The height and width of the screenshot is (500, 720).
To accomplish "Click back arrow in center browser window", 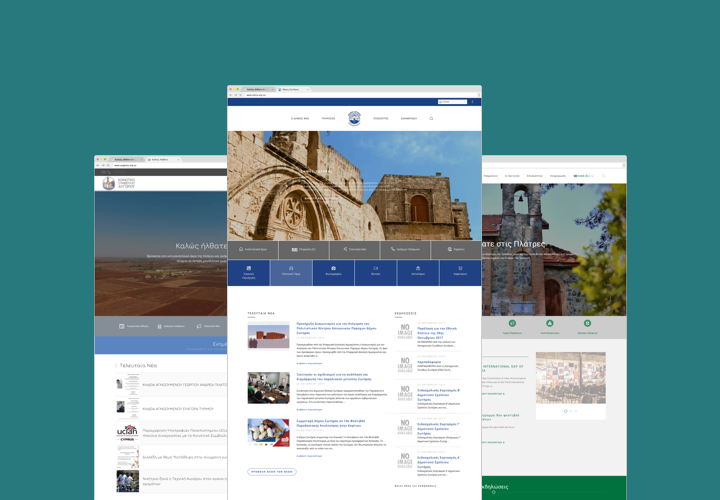I will [x=231, y=95].
